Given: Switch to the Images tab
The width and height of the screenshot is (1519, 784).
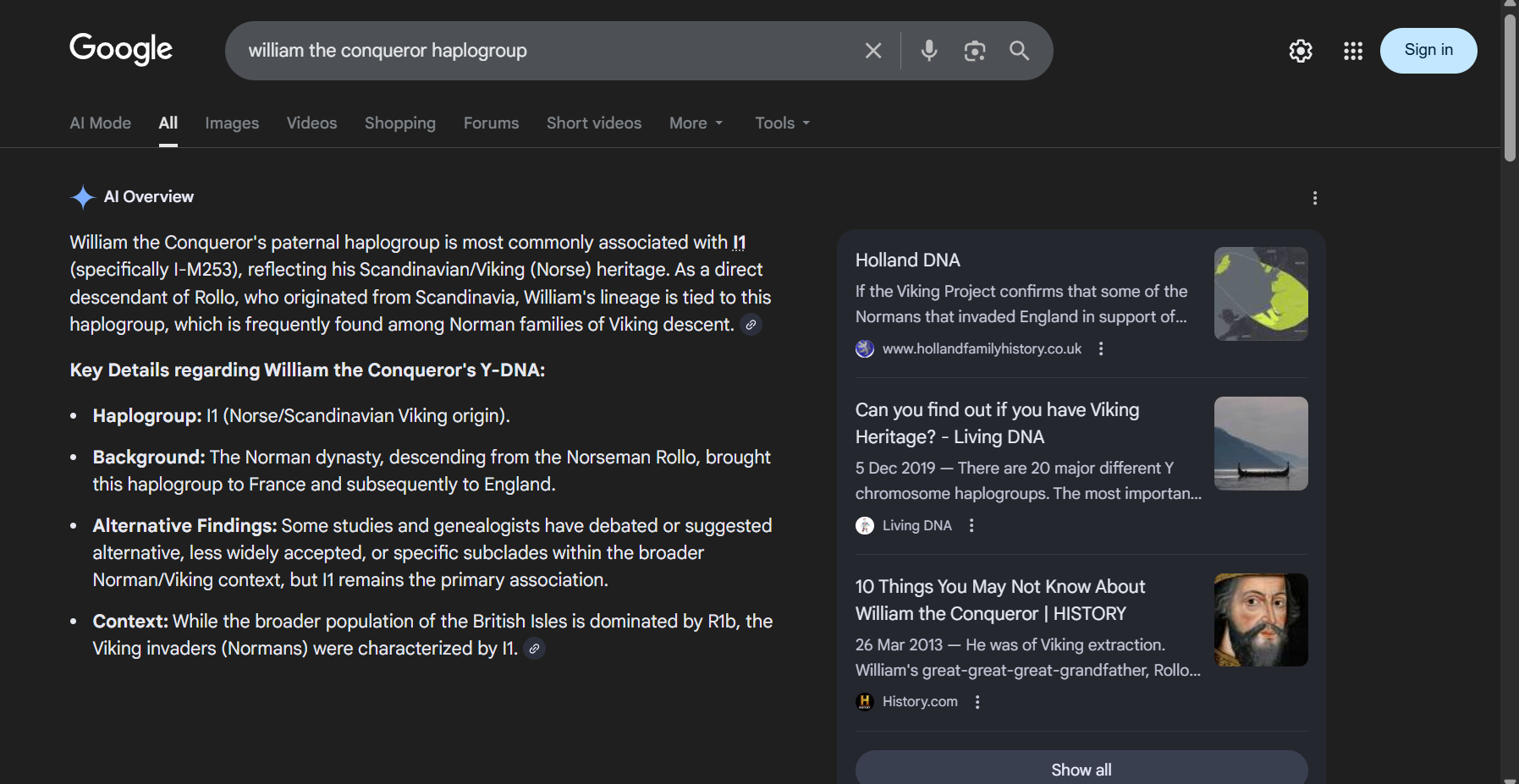Looking at the screenshot, I should 232,123.
